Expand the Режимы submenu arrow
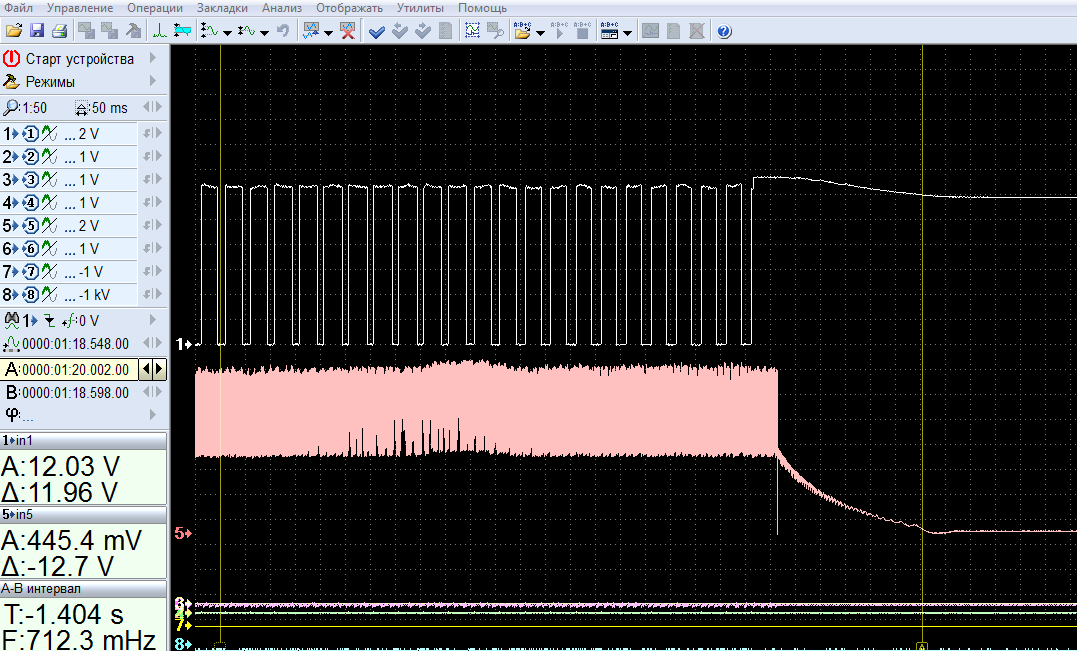This screenshot has width=1077, height=651. point(153,82)
